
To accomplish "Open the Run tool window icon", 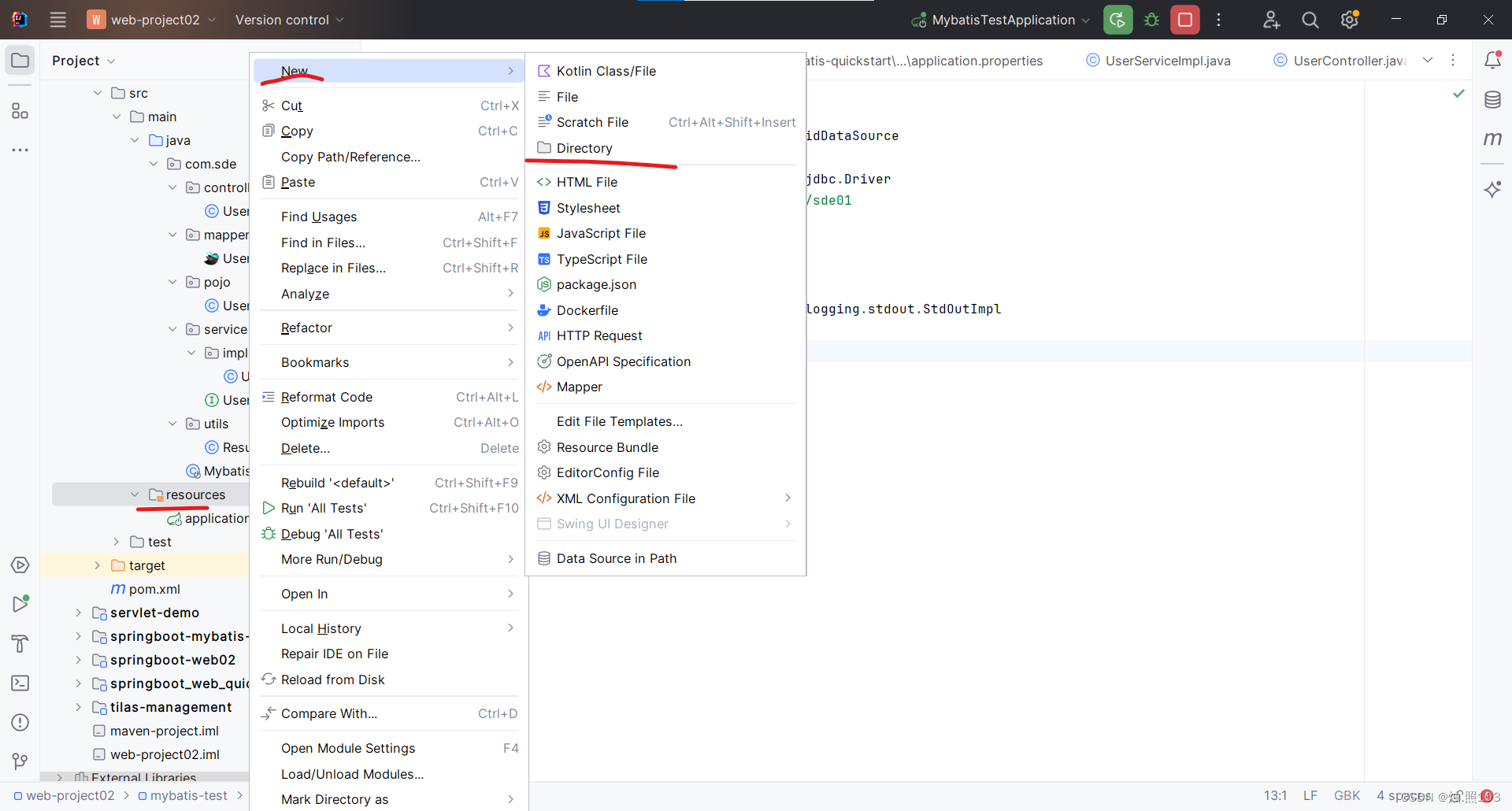I will [x=20, y=604].
